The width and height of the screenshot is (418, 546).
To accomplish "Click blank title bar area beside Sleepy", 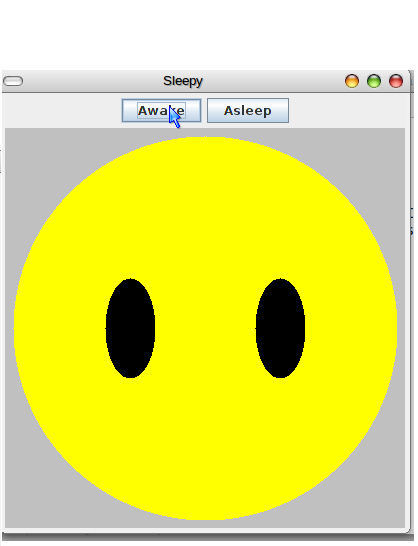I will 272,81.
